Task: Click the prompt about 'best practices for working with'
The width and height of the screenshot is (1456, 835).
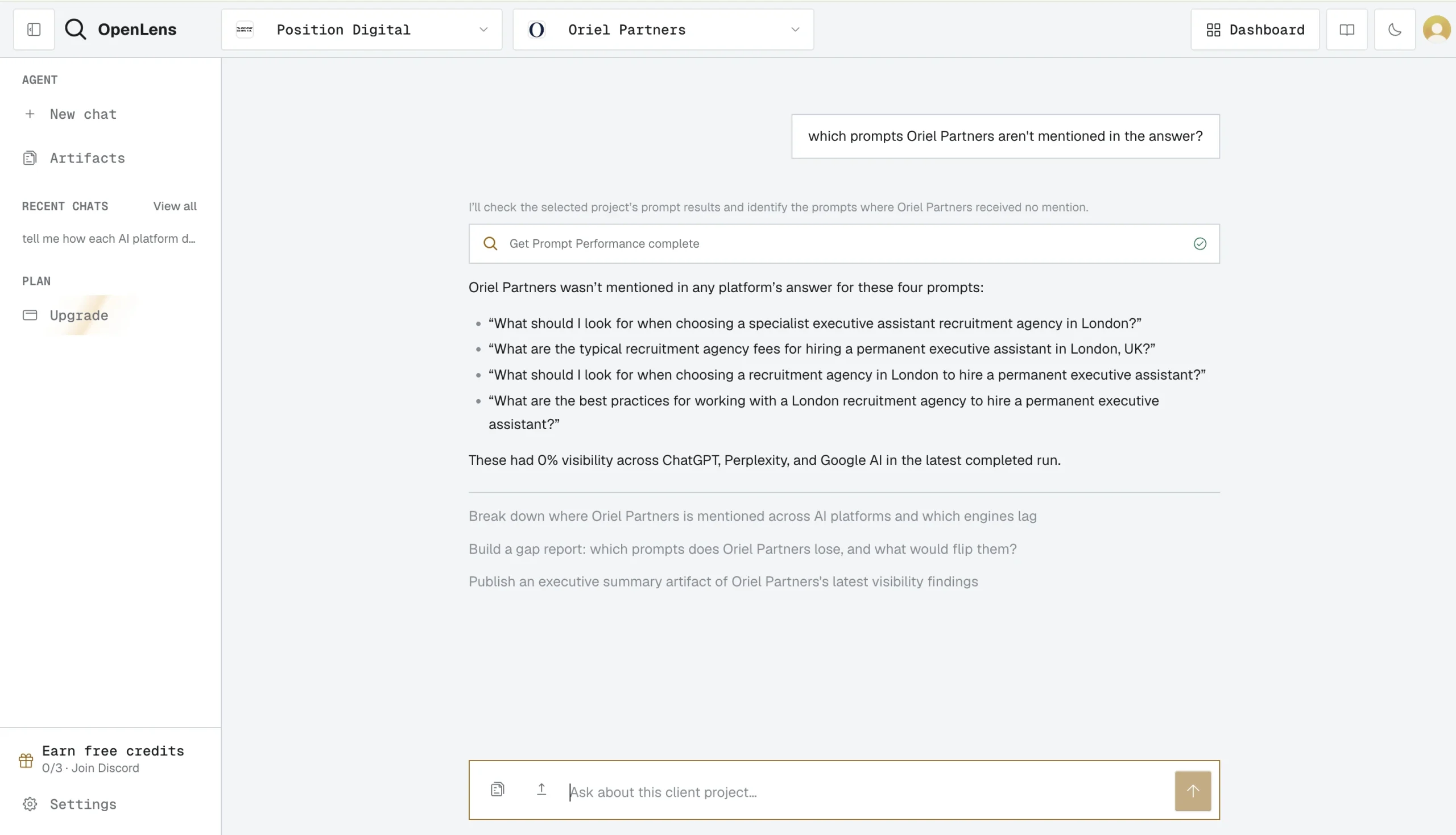Action: pos(823,412)
